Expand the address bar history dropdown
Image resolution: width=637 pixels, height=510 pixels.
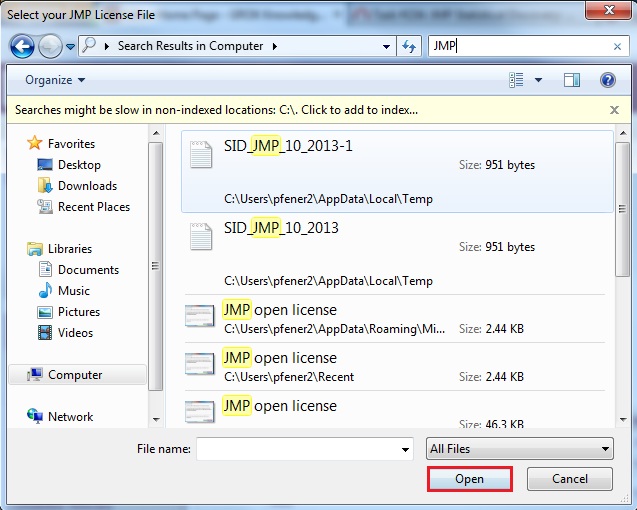pos(386,46)
